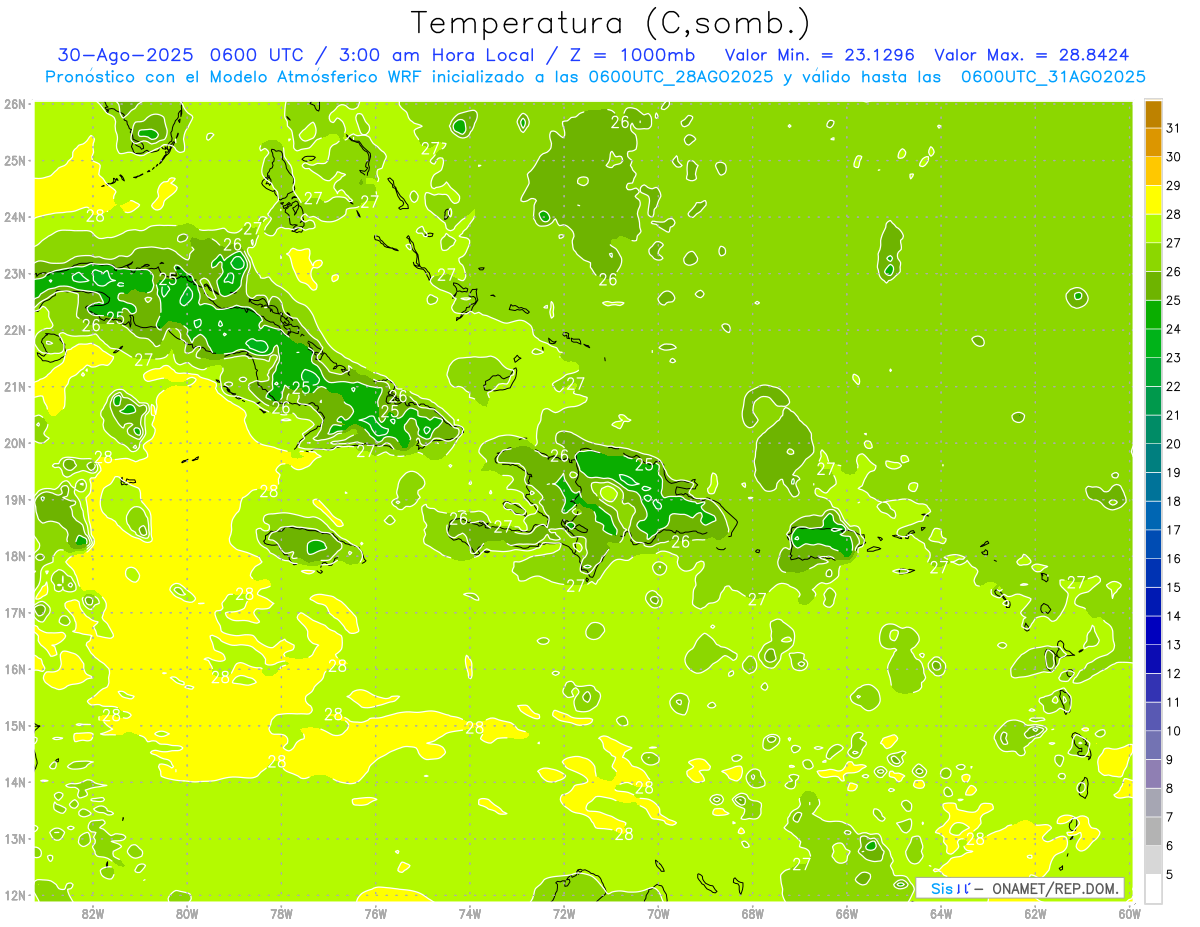The width and height of the screenshot is (1200, 927).
Task: Choose the lime legend swatch between 27 and 28
Action: (1153, 229)
